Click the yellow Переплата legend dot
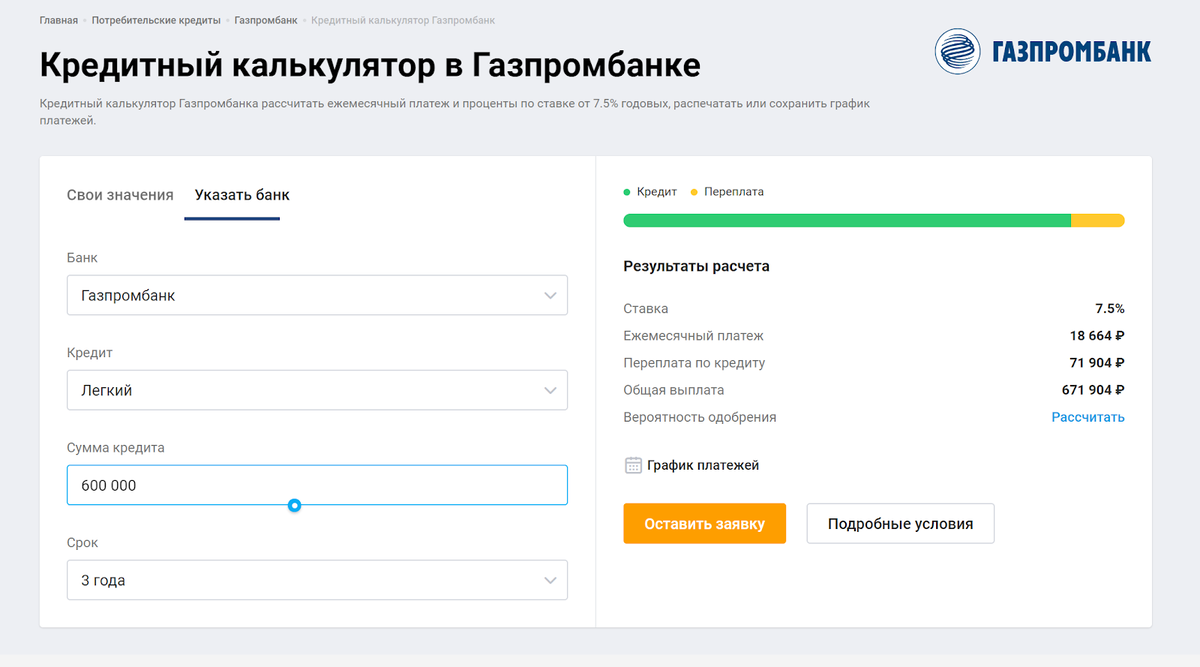The width and height of the screenshot is (1200, 667). [x=692, y=191]
